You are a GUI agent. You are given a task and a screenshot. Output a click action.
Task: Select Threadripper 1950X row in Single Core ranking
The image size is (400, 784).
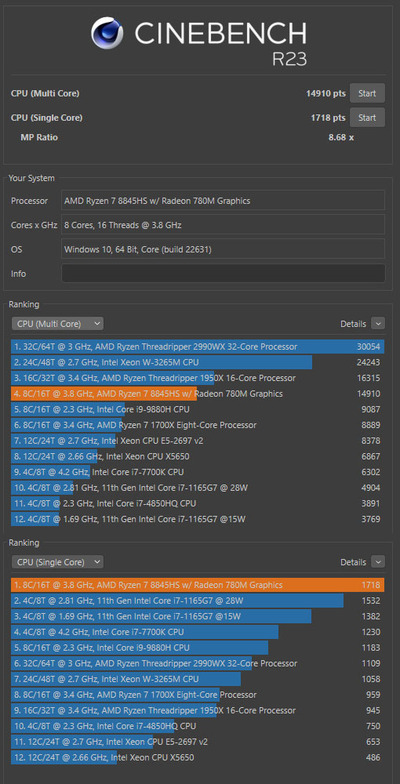click(198, 710)
